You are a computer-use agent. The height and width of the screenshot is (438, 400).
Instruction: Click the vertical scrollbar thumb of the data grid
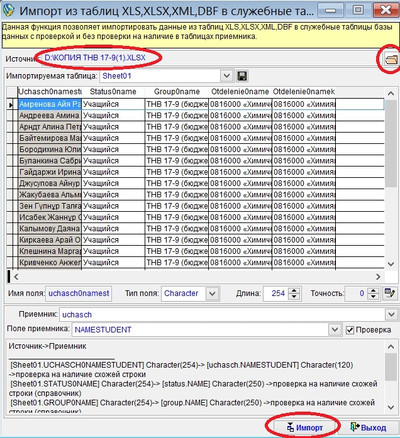391,143
